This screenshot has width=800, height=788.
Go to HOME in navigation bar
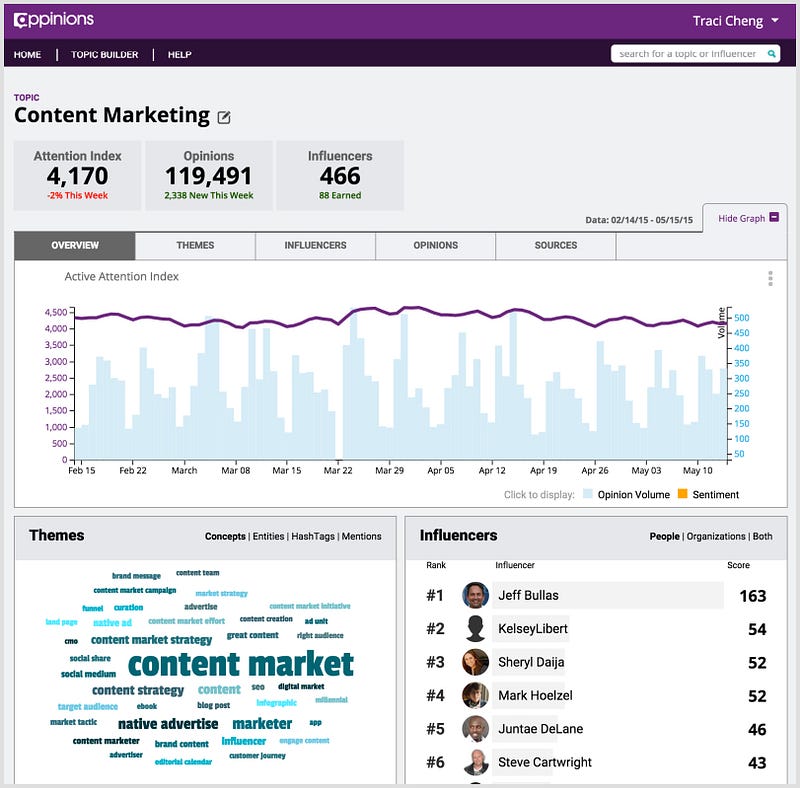28,55
